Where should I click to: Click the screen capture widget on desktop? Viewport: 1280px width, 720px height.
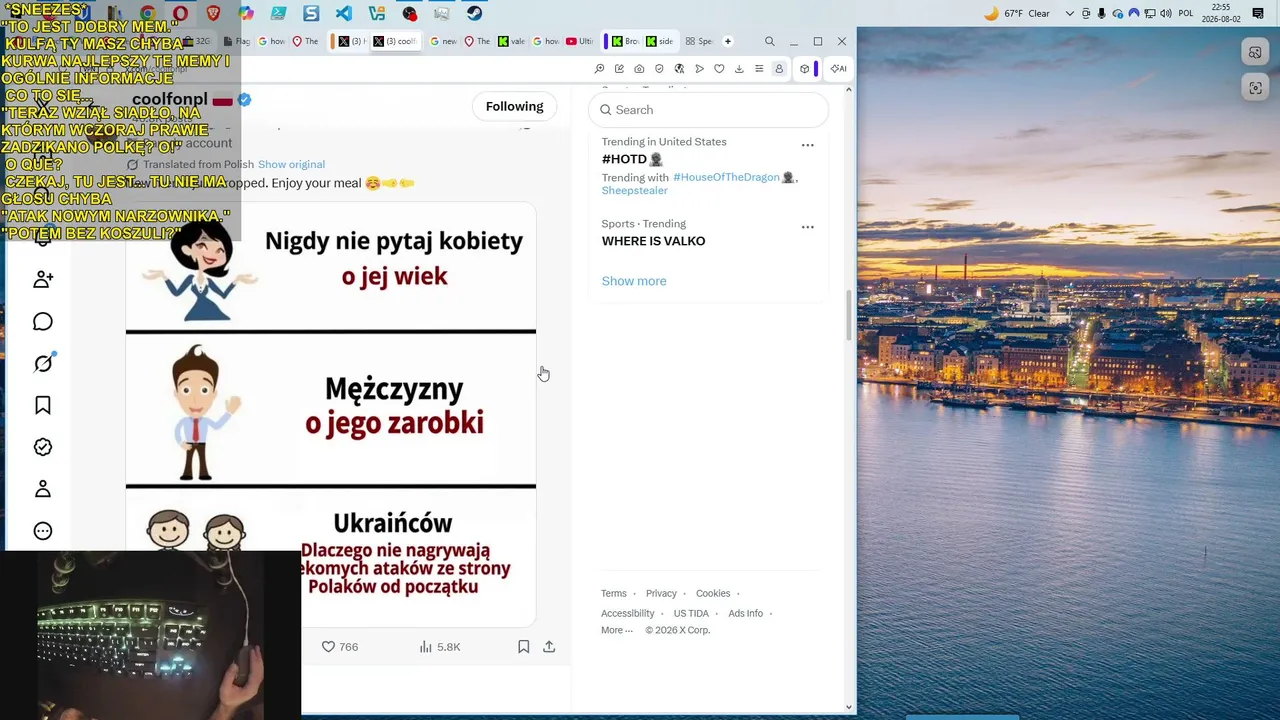pos(1255,88)
